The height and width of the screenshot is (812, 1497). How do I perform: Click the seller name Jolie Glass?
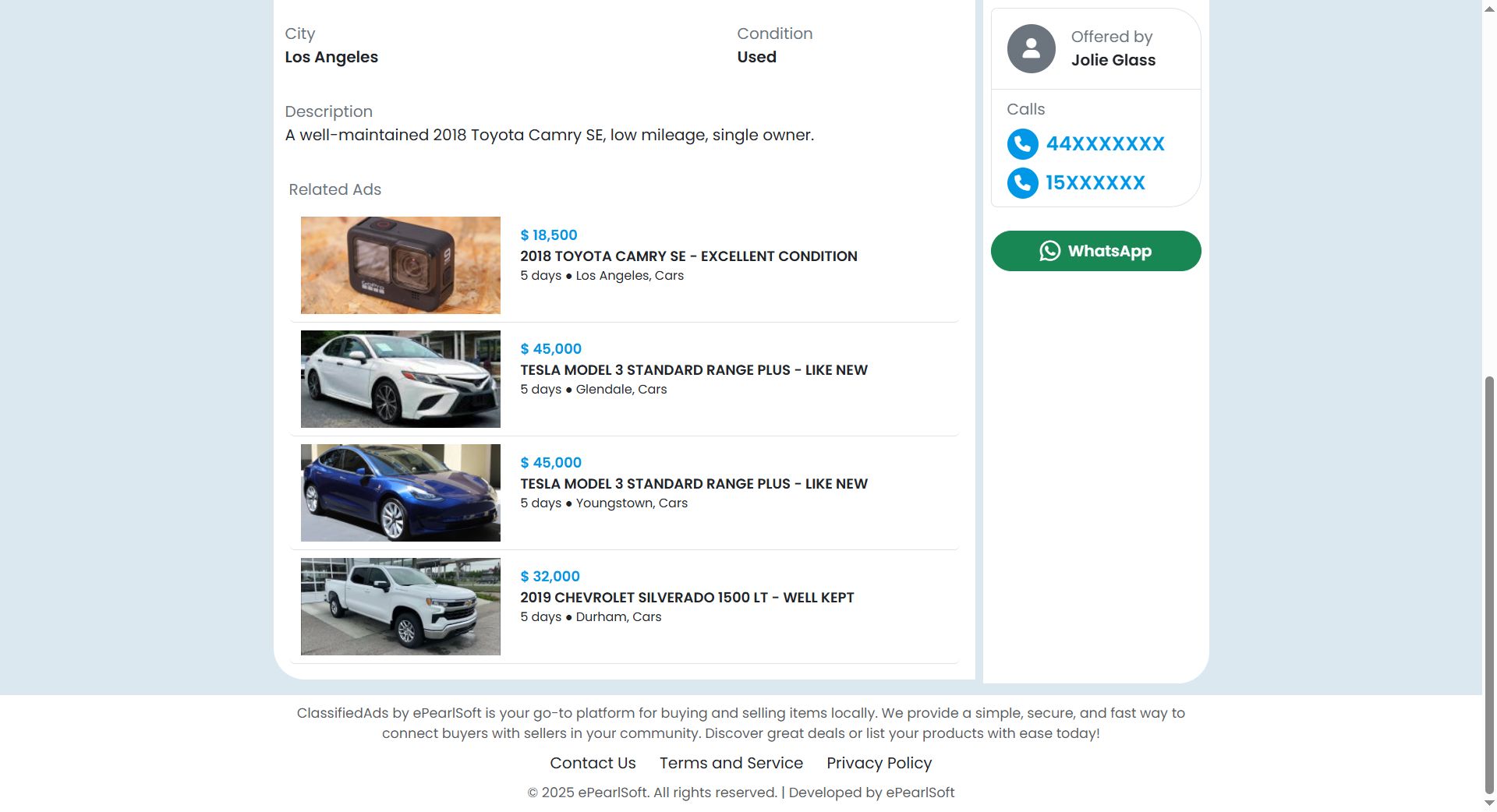pyautogui.click(x=1113, y=60)
